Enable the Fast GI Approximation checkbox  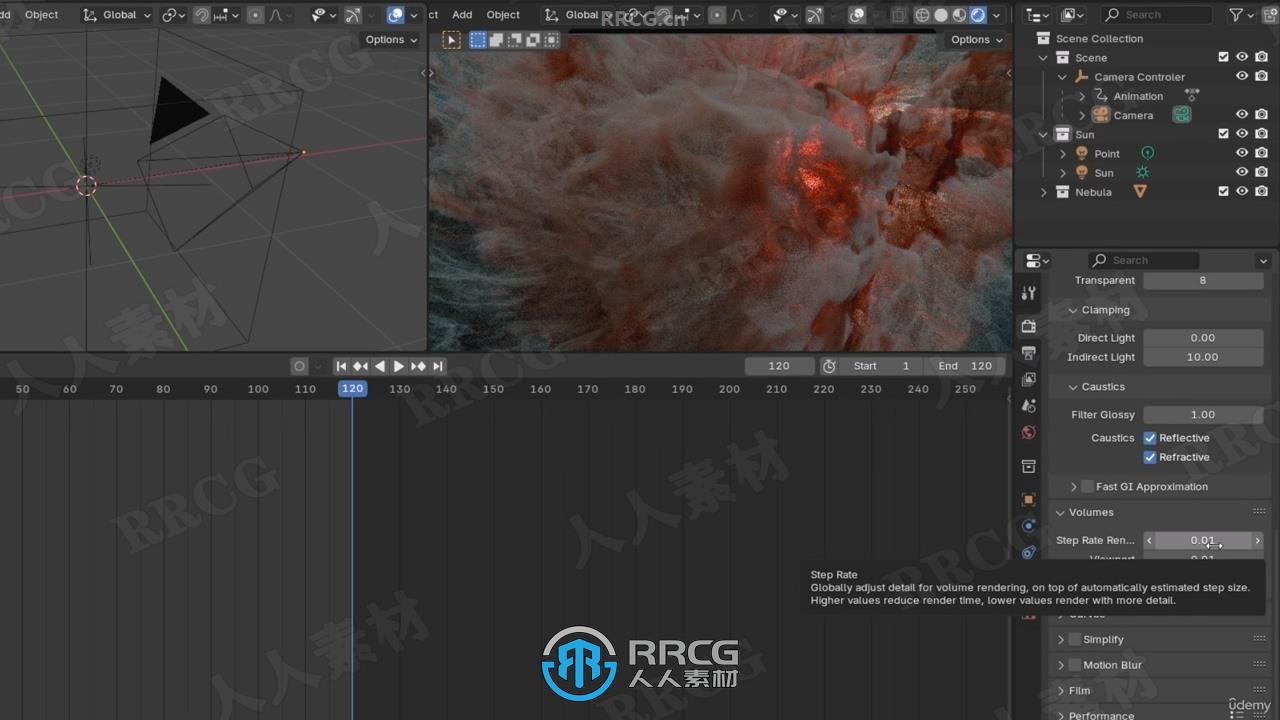point(1087,487)
